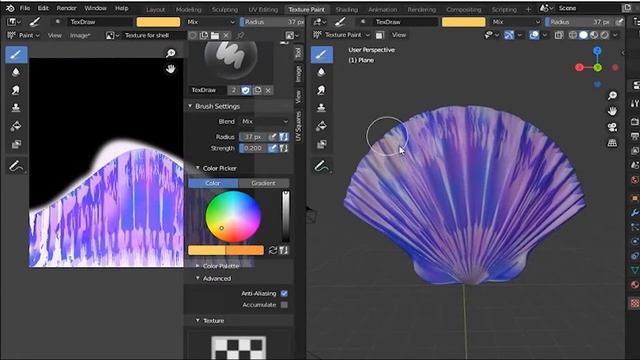Duplicate the TexDraw brush

click(257, 90)
